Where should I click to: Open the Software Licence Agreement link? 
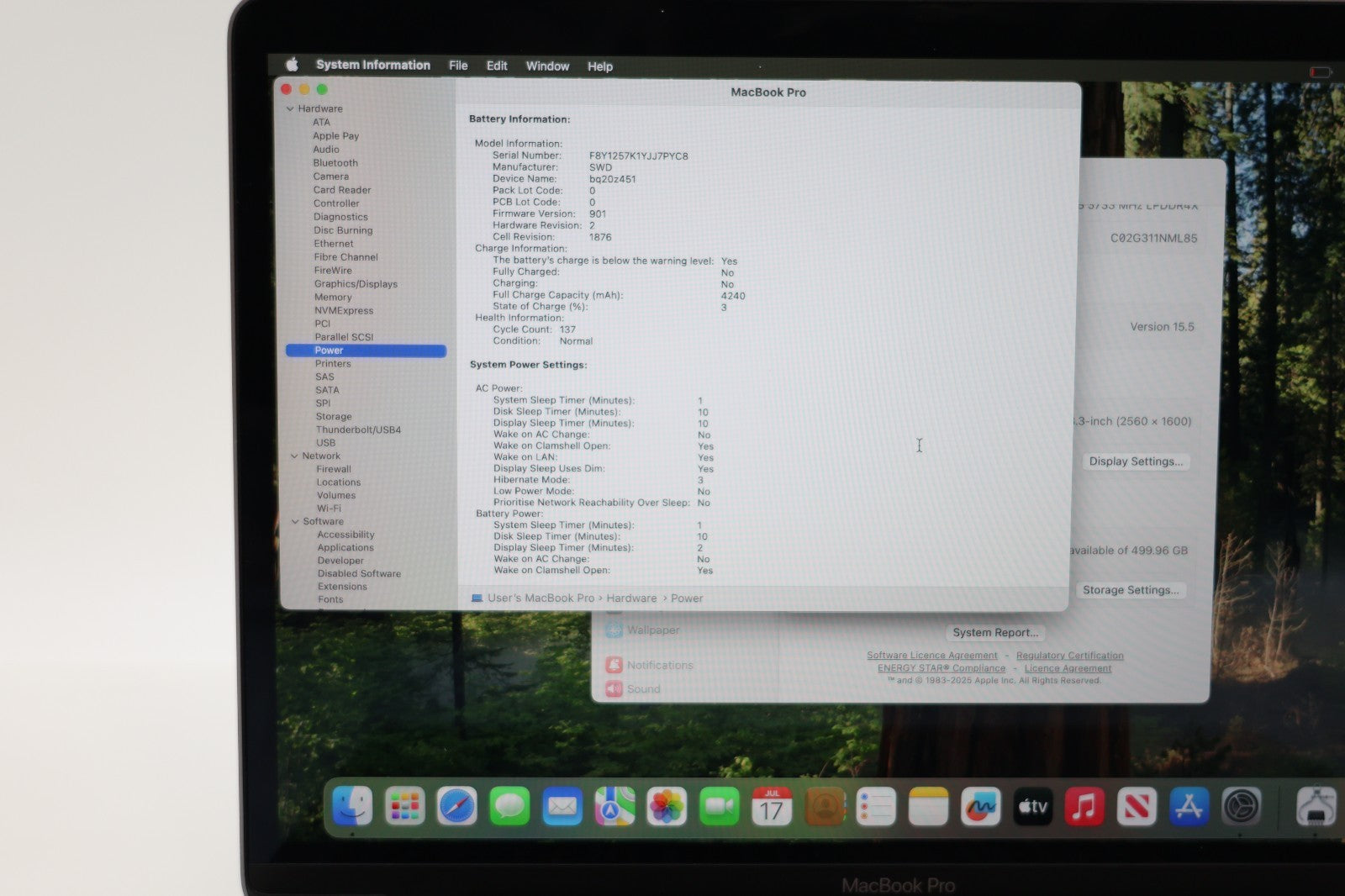tap(932, 656)
